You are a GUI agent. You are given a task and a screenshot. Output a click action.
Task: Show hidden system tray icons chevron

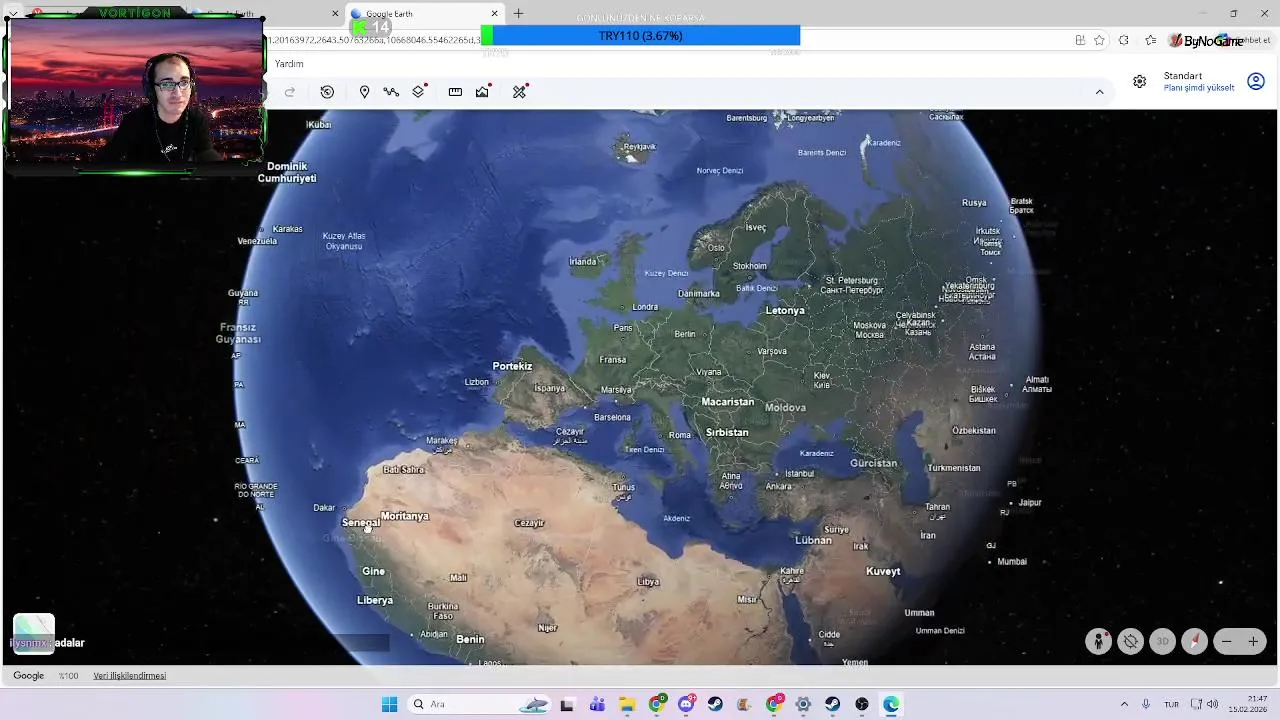coord(1124,704)
